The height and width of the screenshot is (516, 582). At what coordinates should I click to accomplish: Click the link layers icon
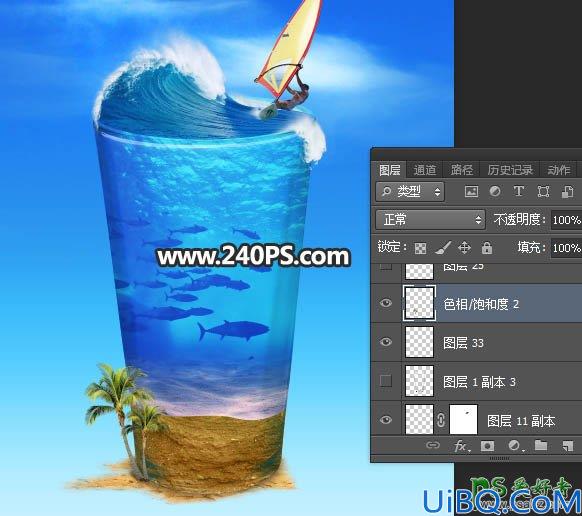pos(433,445)
